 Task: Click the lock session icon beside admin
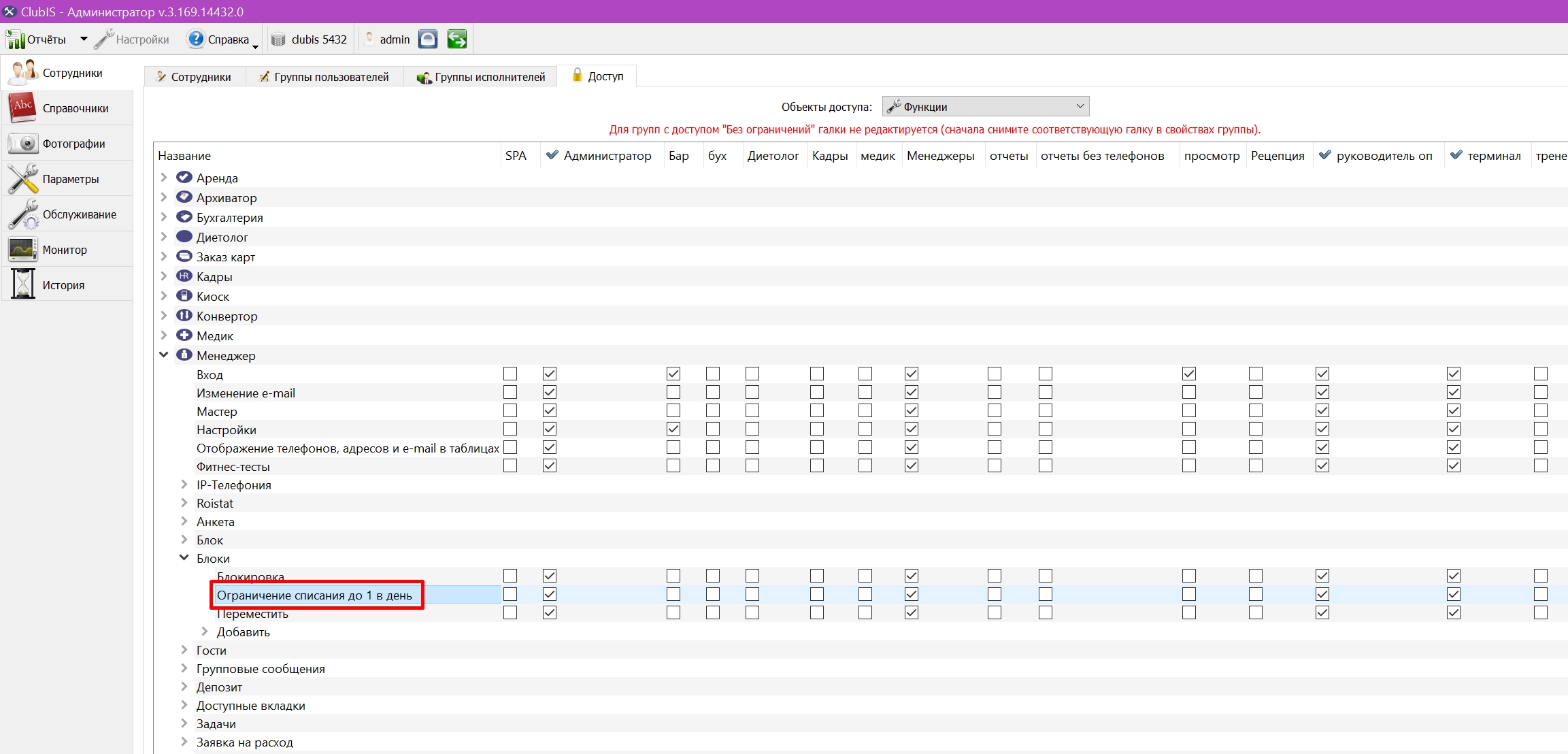(x=428, y=39)
